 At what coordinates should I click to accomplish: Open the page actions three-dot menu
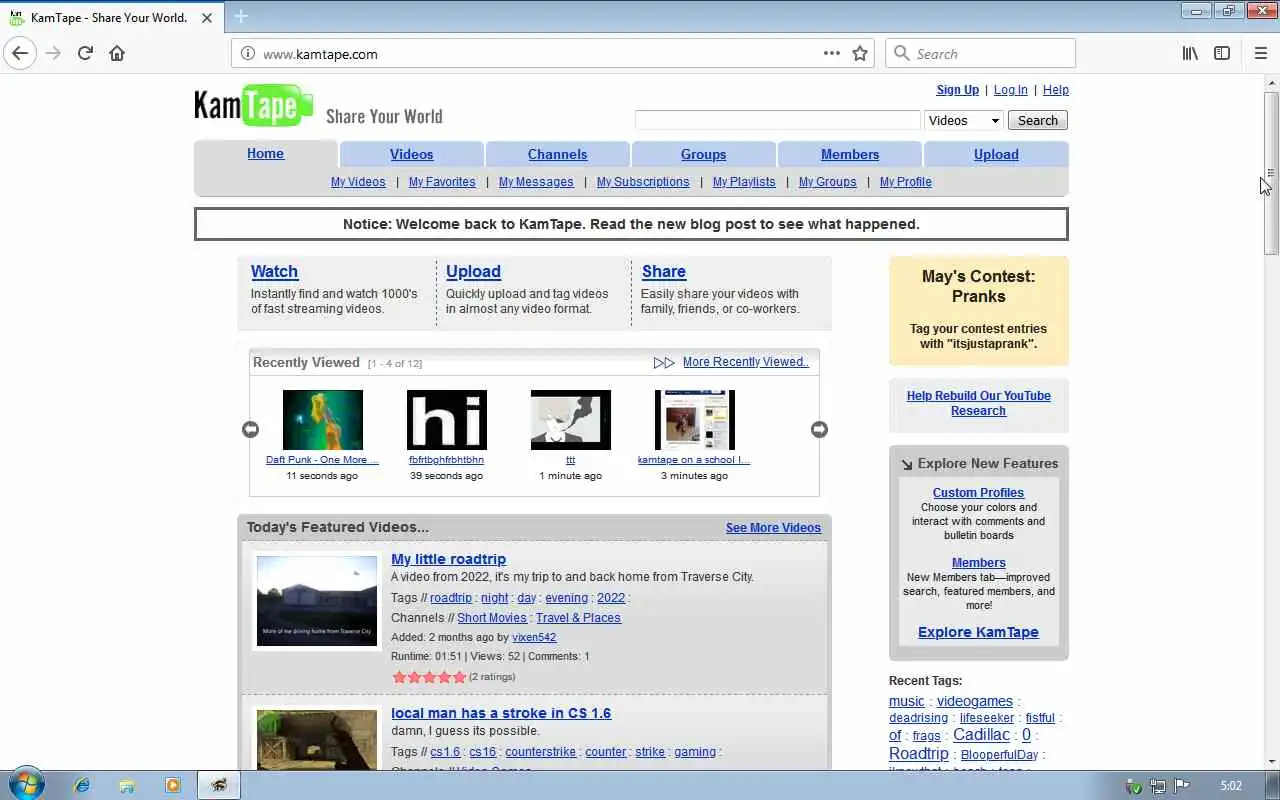(x=832, y=54)
